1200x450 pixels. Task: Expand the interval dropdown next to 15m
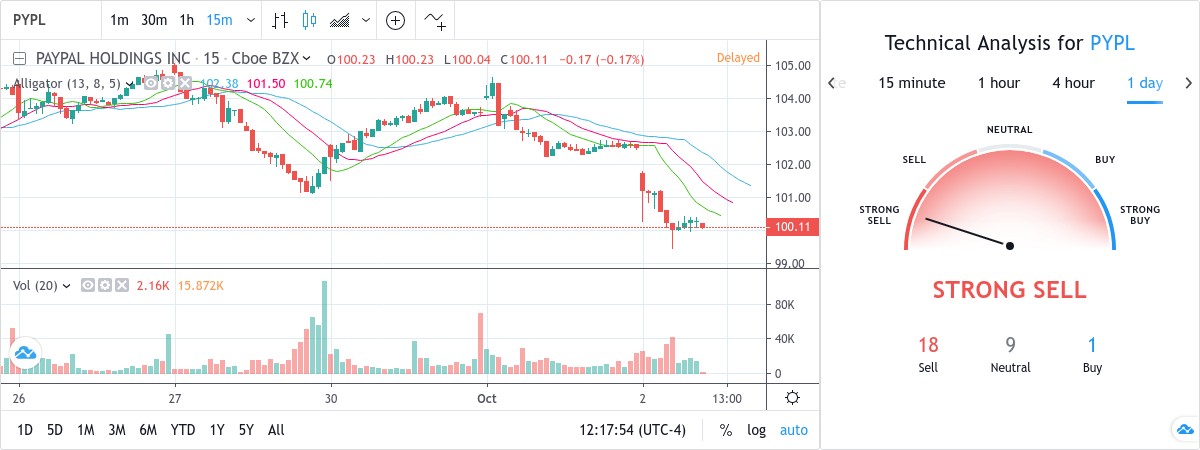[x=250, y=20]
